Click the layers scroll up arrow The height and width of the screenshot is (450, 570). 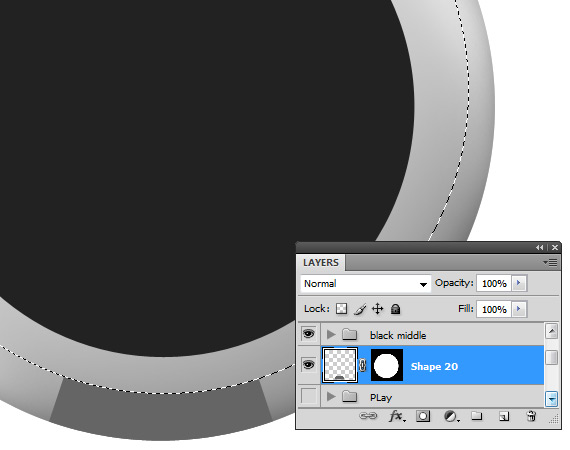[552, 331]
